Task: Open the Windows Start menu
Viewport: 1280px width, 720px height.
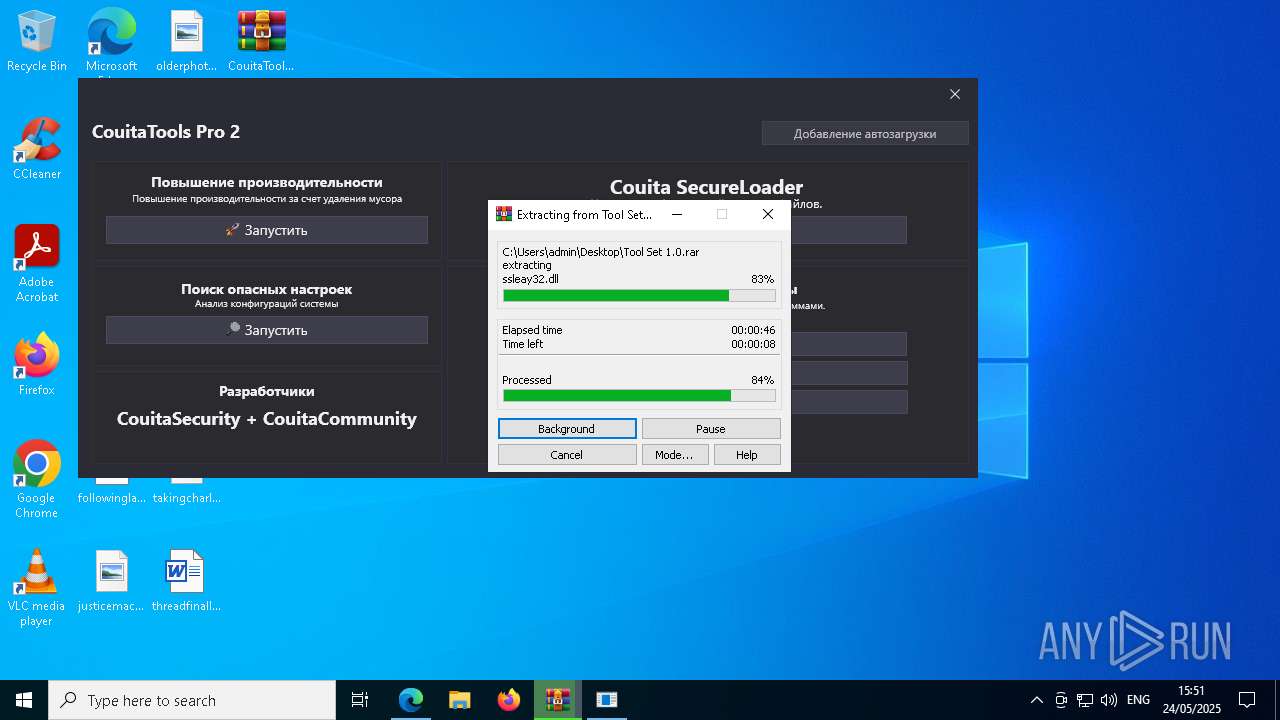Action: [x=24, y=700]
